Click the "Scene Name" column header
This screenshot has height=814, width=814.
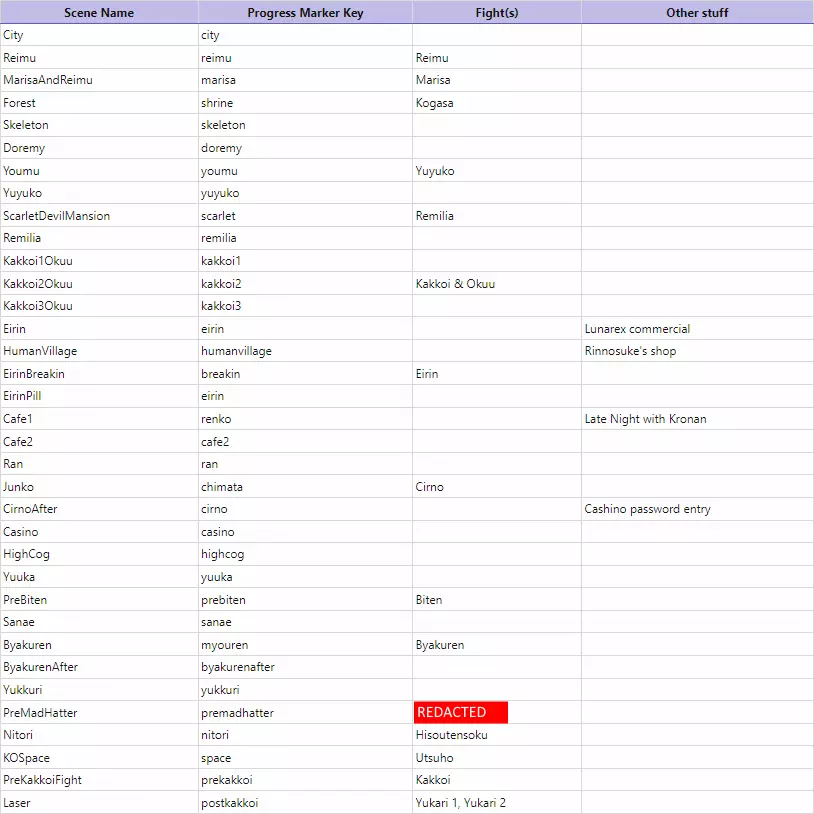(99, 13)
